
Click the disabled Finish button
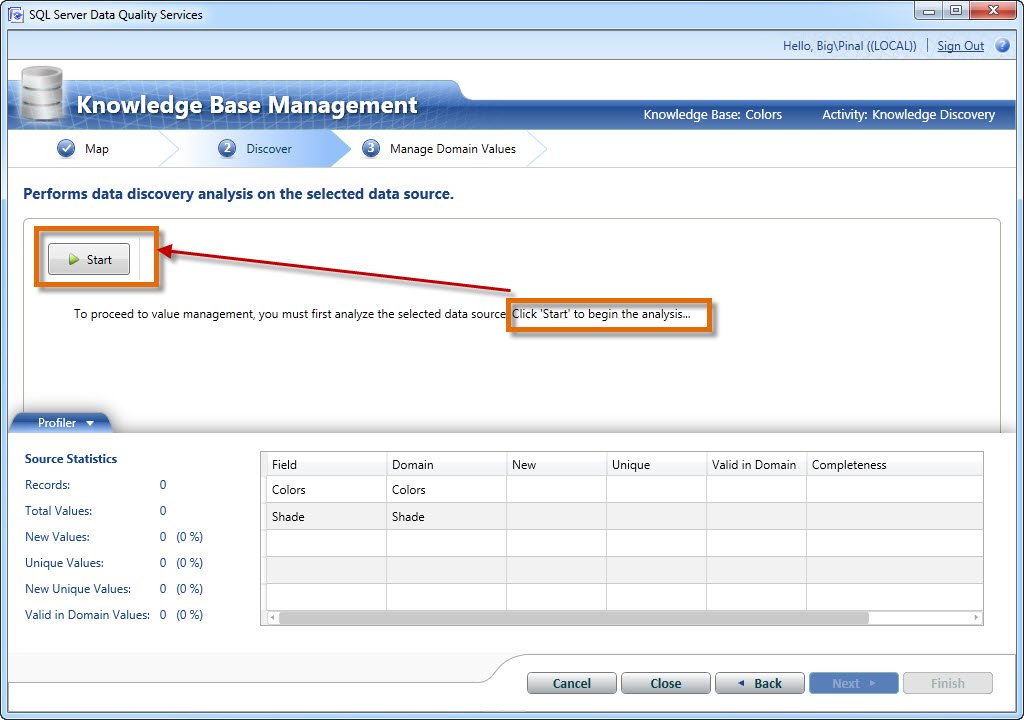coord(948,683)
